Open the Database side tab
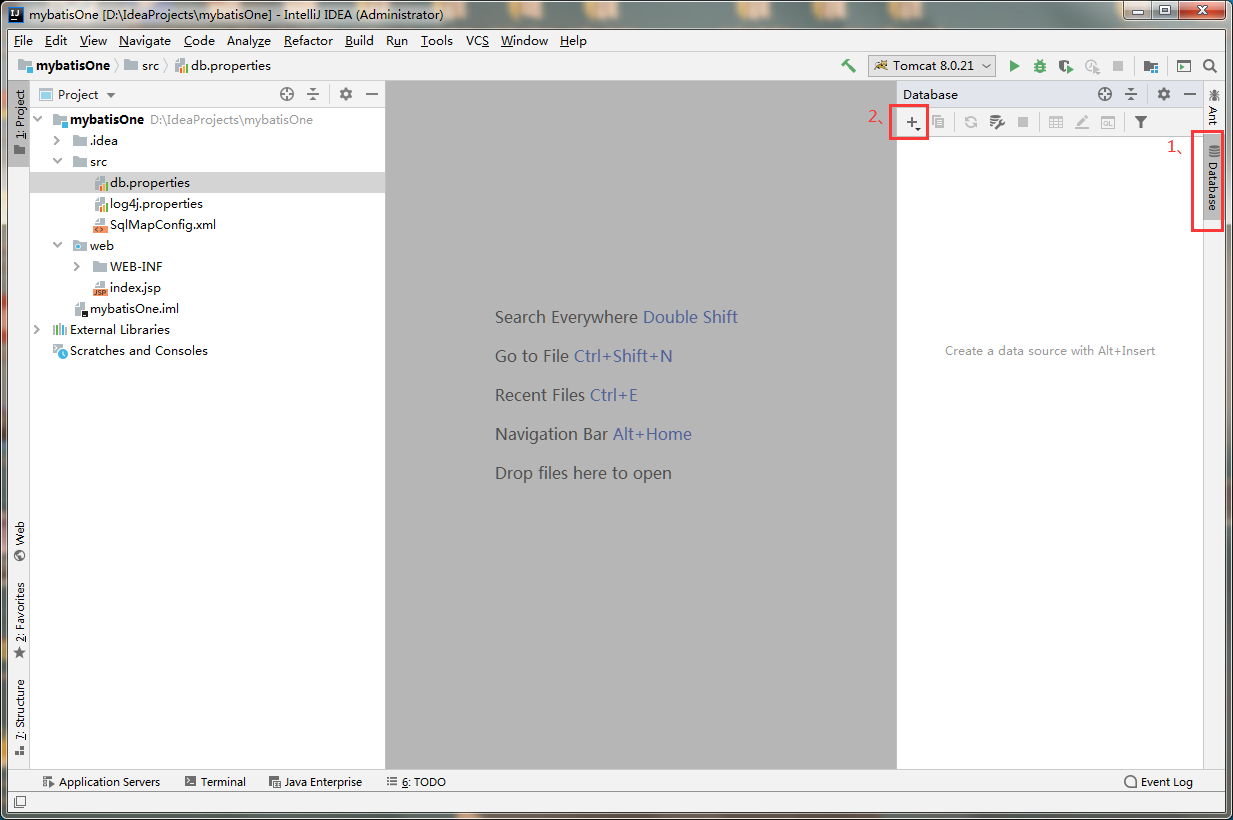Viewport: 1233px width, 820px height. click(x=1213, y=178)
